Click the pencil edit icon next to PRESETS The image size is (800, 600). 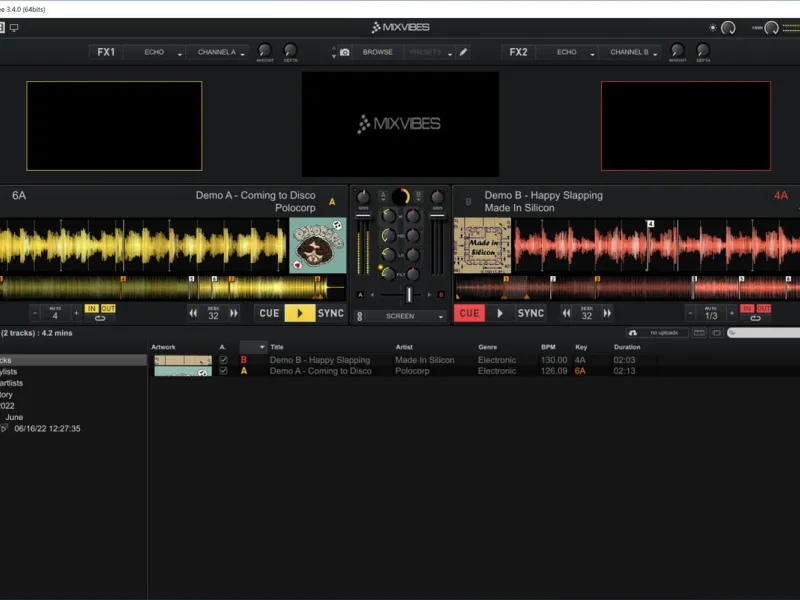click(463, 52)
